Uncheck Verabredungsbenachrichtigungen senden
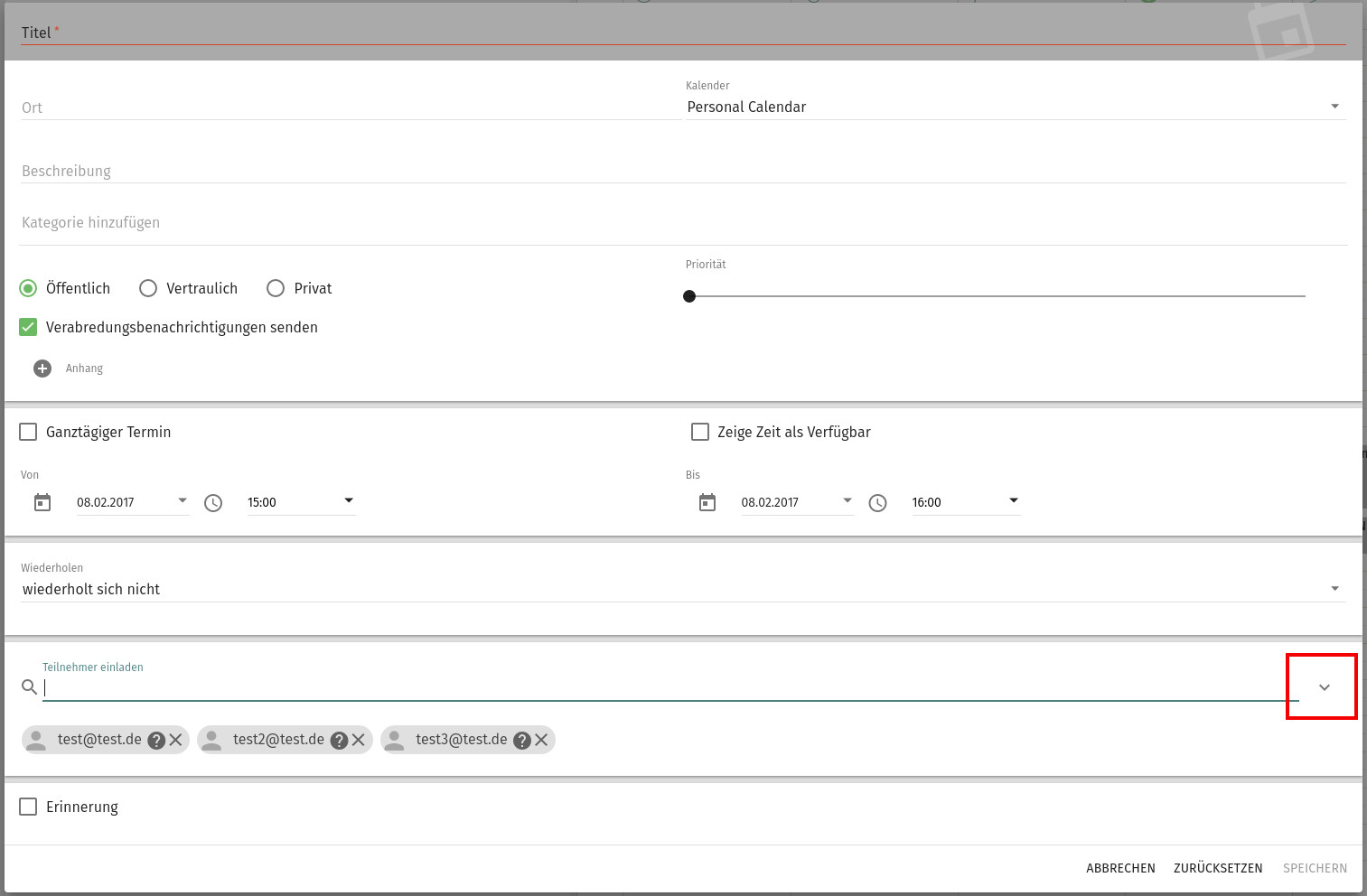Screen dimensions: 1367x896 click(x=29, y=327)
